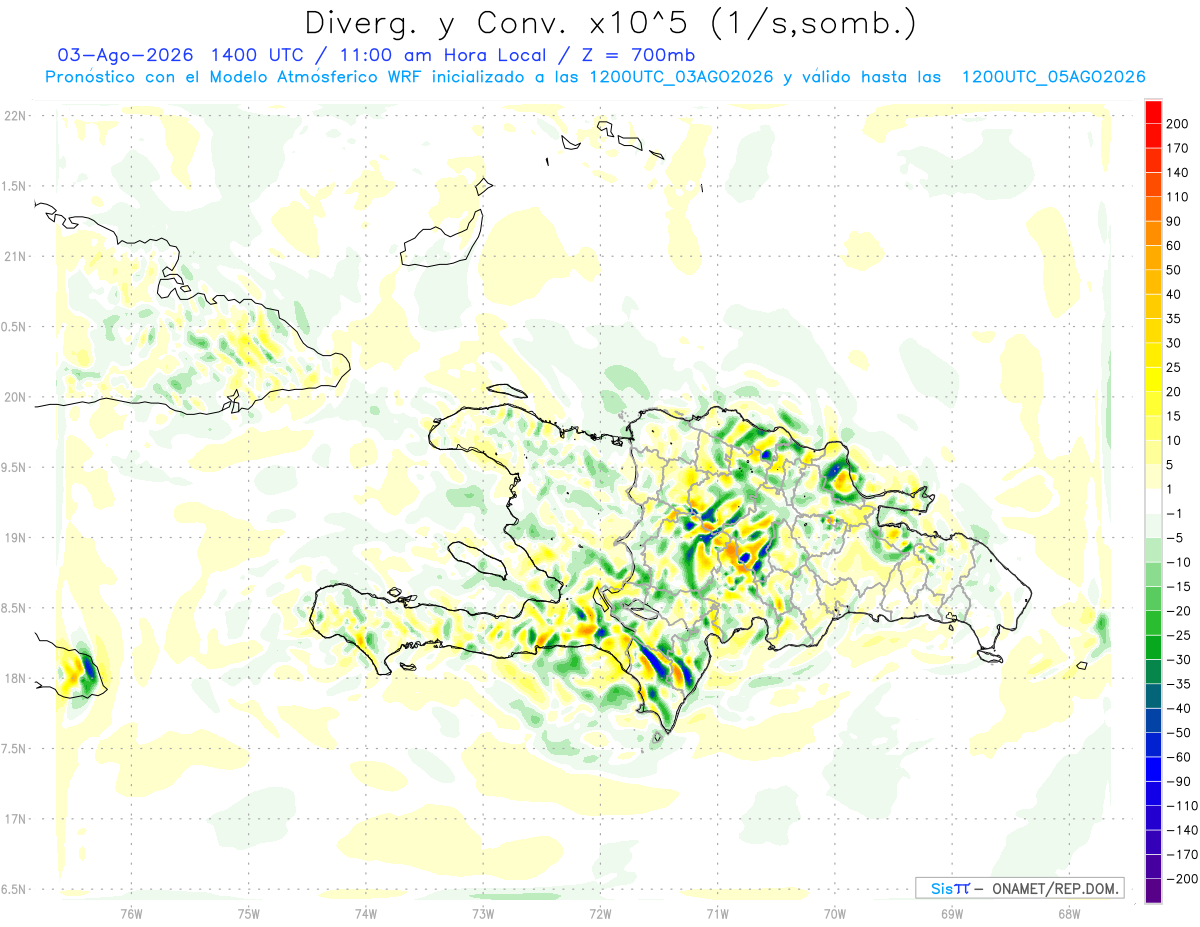Click the "69W" longitude label

tap(952, 914)
